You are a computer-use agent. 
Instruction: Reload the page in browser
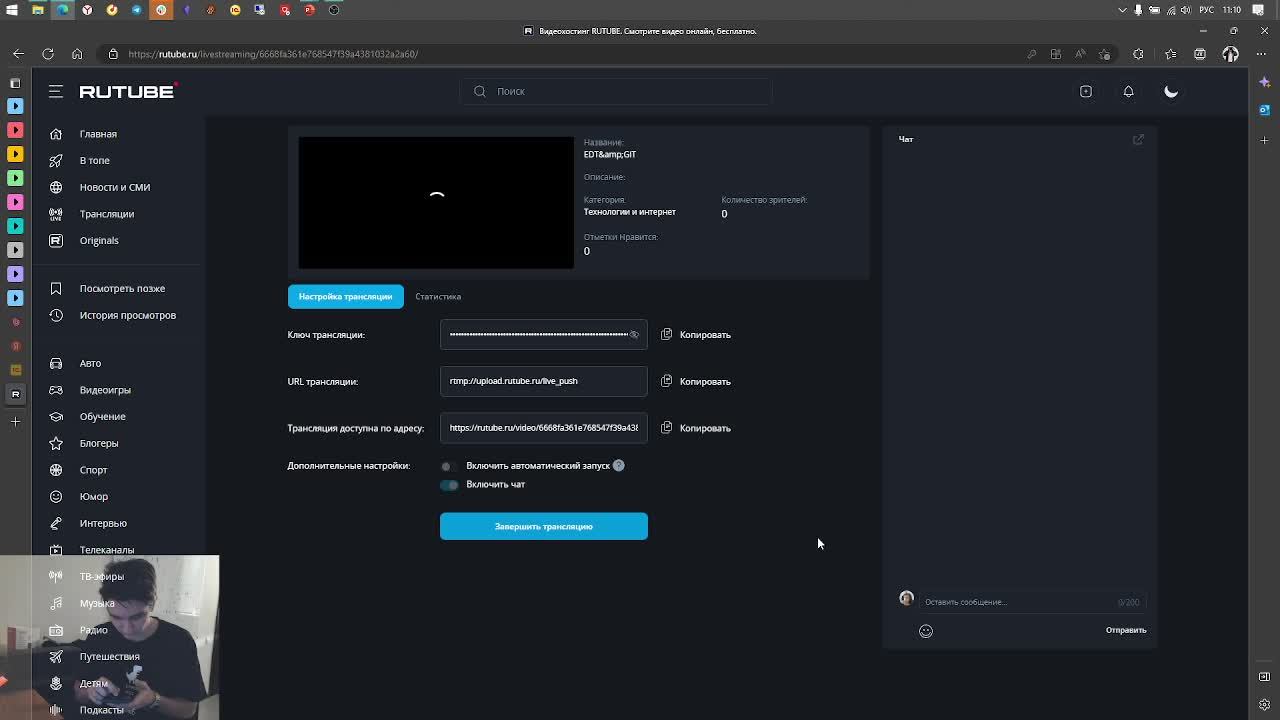click(x=48, y=54)
